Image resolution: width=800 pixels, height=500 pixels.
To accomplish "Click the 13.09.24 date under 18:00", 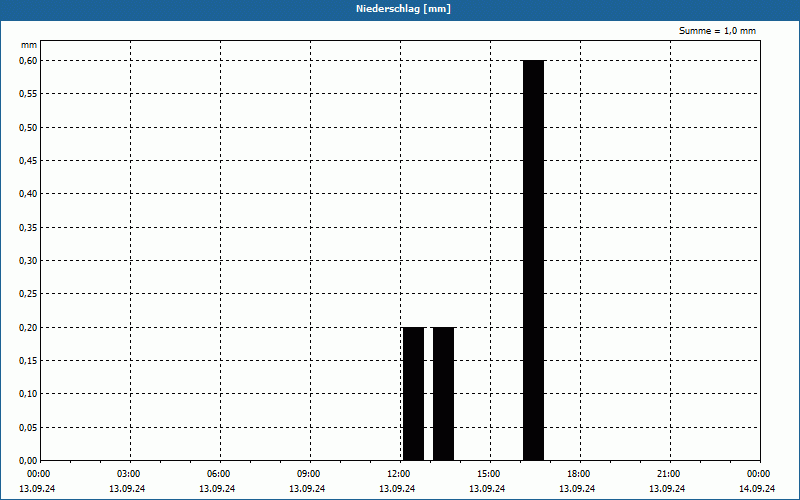I will (577, 489).
